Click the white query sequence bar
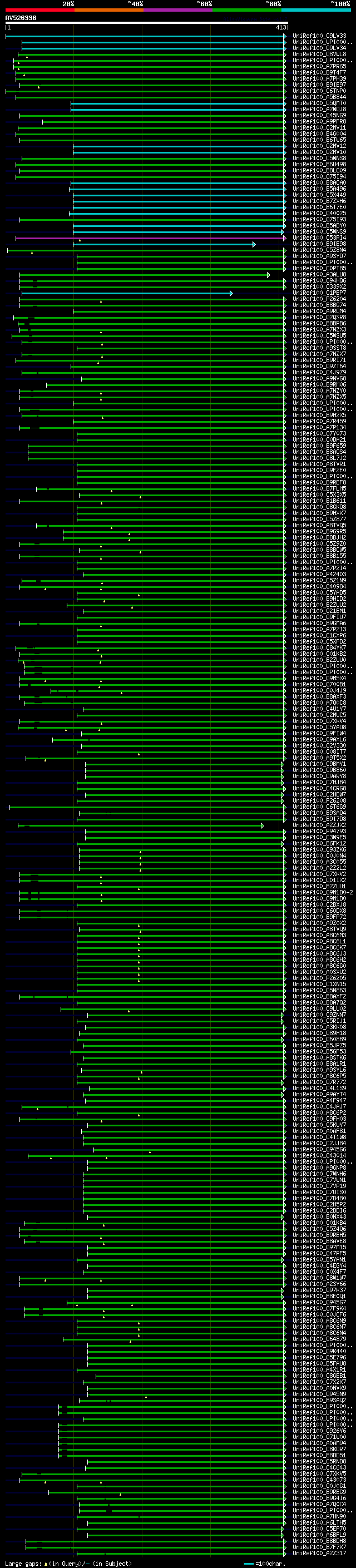Viewport: 356px width, 1568px height. pos(147,23)
